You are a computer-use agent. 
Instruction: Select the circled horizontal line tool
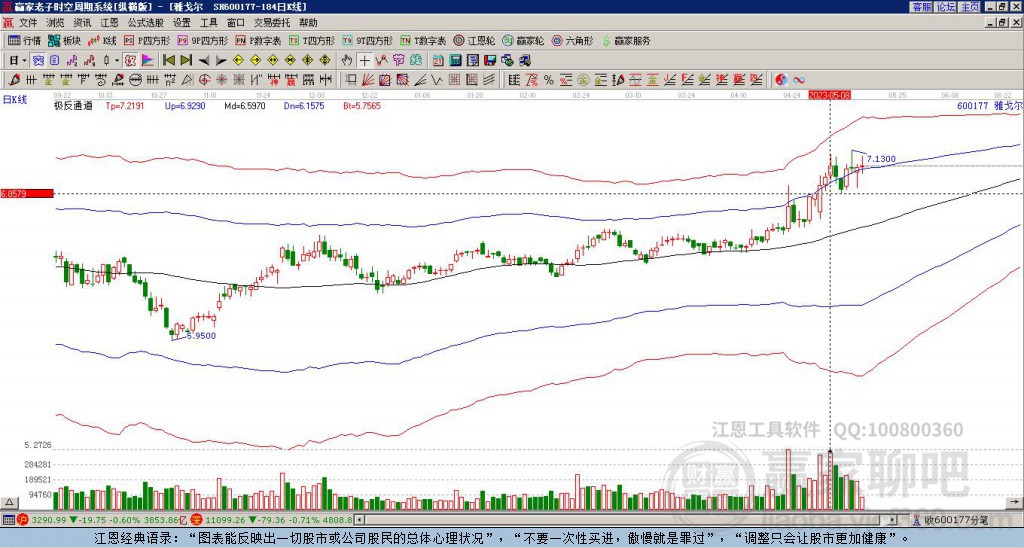(135, 80)
